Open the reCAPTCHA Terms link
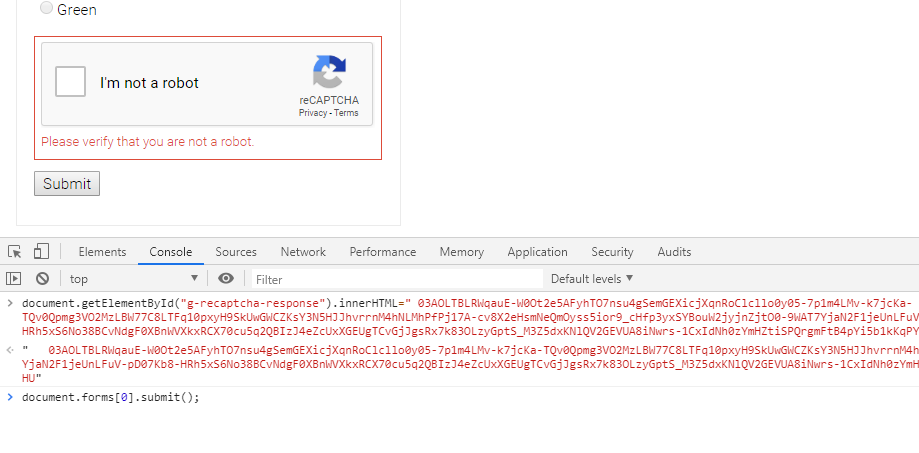The image size is (919, 453). pos(346,113)
